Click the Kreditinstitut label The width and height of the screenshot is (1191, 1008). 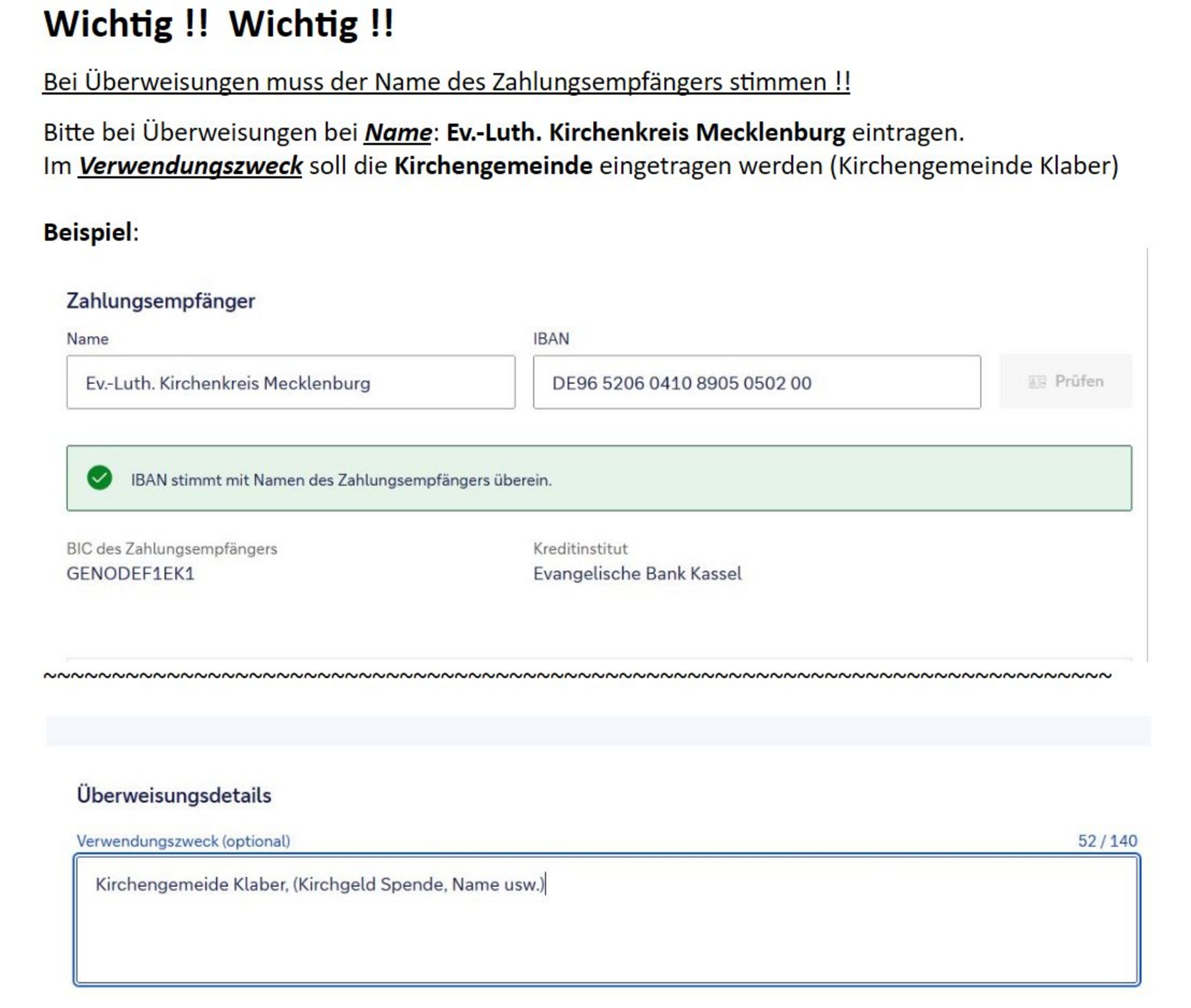[x=580, y=549]
